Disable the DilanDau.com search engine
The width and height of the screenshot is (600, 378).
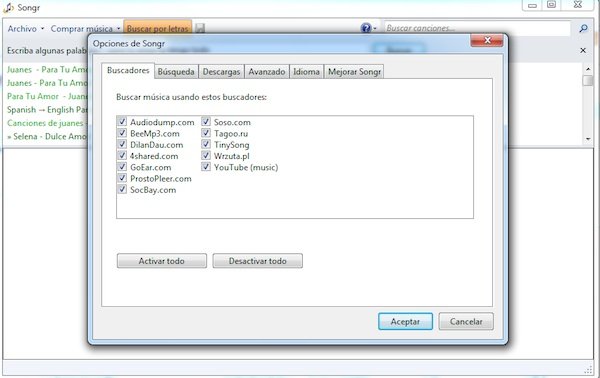click(122, 145)
